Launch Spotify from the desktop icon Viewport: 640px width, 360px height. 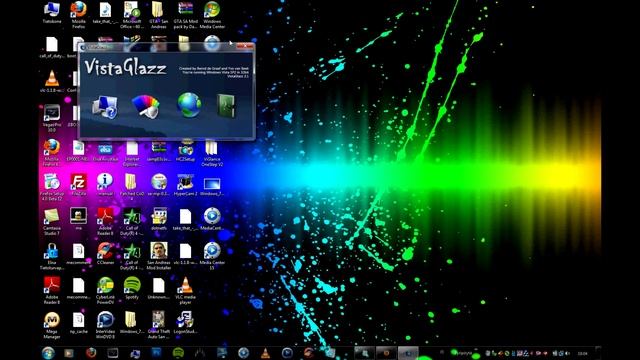tap(132, 288)
